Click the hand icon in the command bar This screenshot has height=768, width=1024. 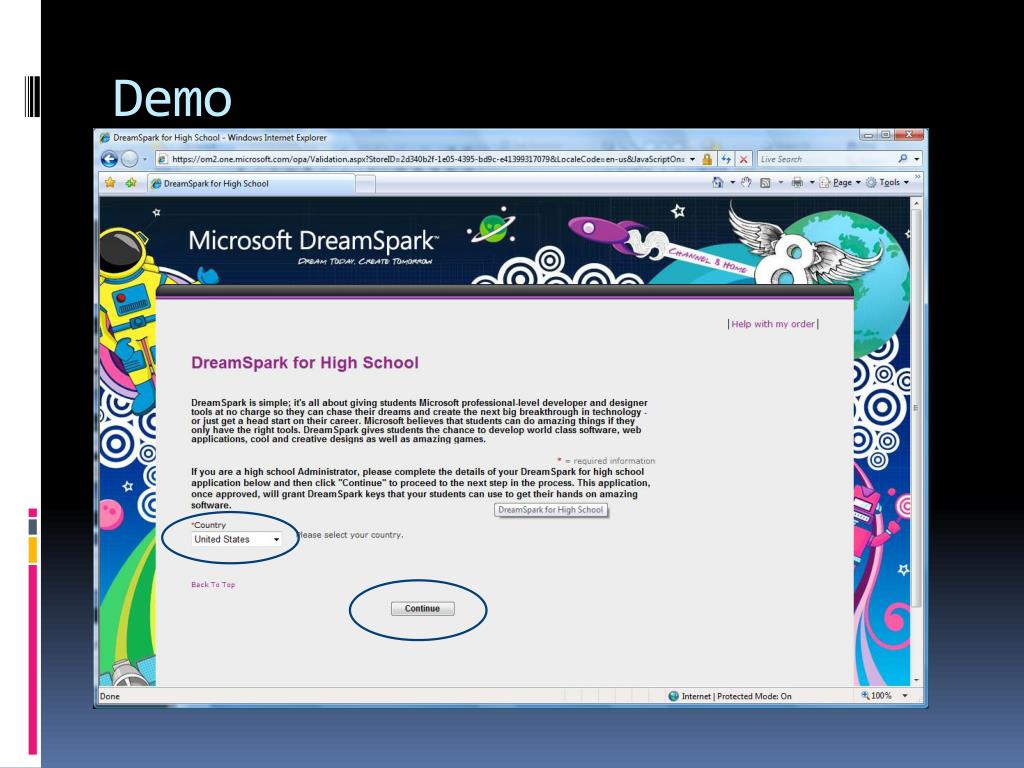click(x=746, y=183)
